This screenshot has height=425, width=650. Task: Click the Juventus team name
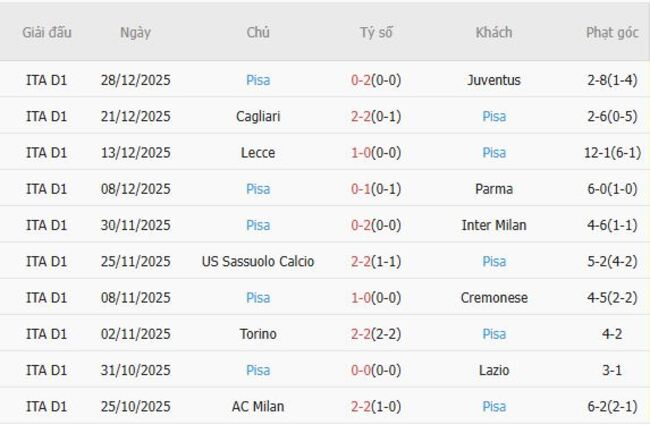click(x=494, y=80)
